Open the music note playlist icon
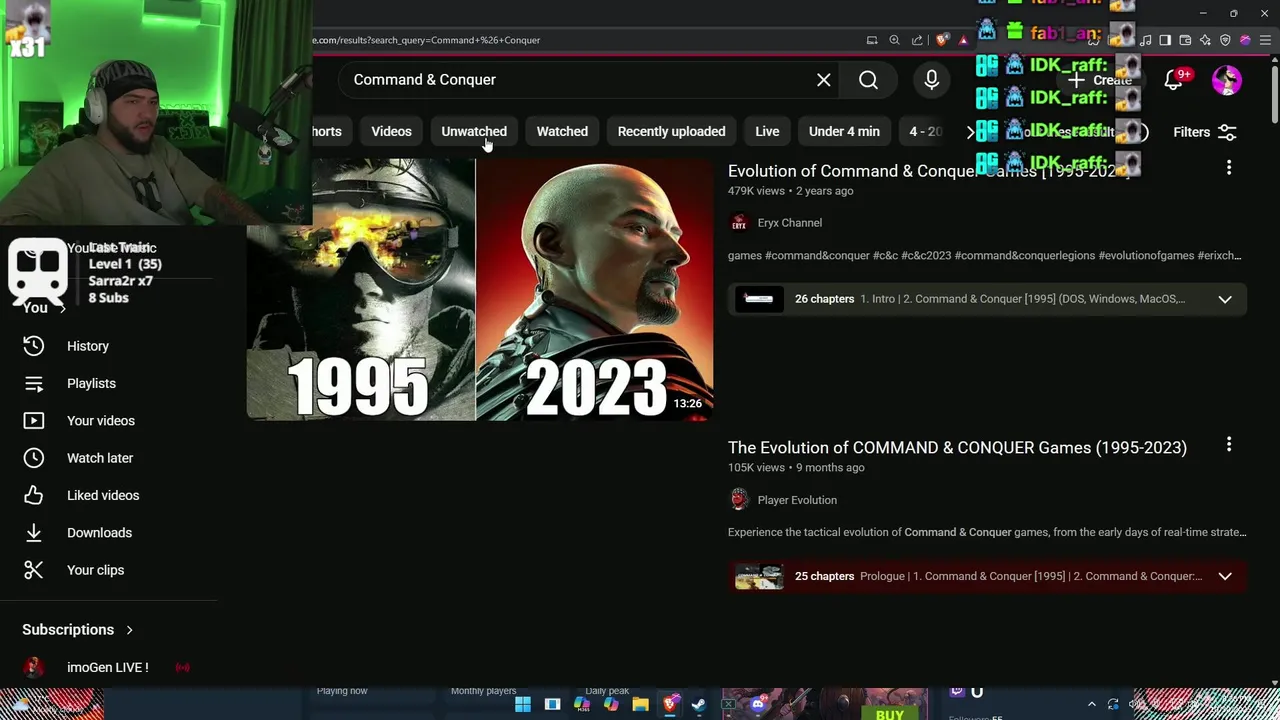This screenshot has width=1280, height=720. (1146, 40)
